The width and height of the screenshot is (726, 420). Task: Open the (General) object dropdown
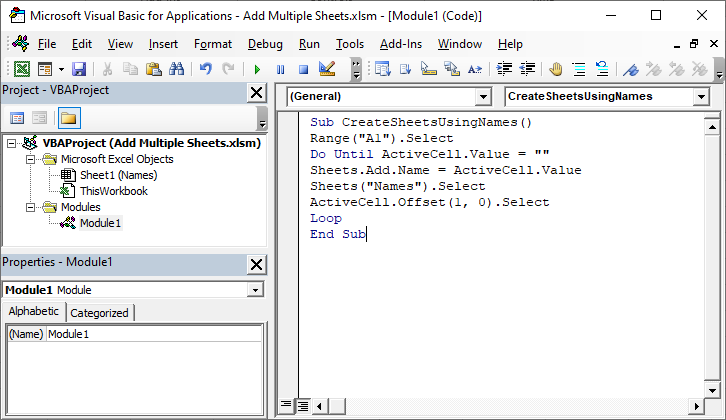coord(483,97)
